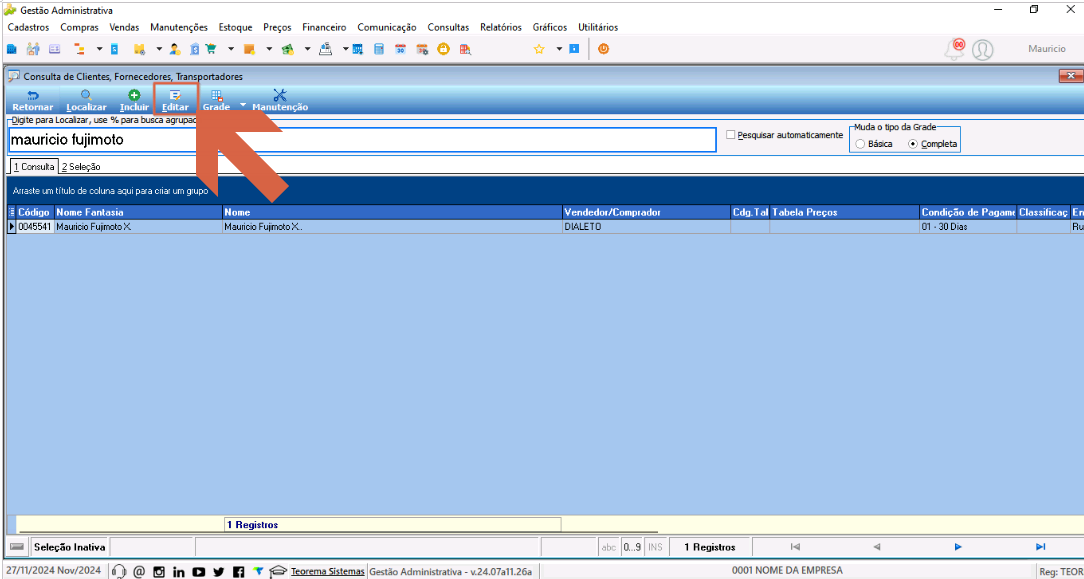Click the person with coin icon
The width and height of the screenshot is (1084, 579).
(x=175, y=49)
